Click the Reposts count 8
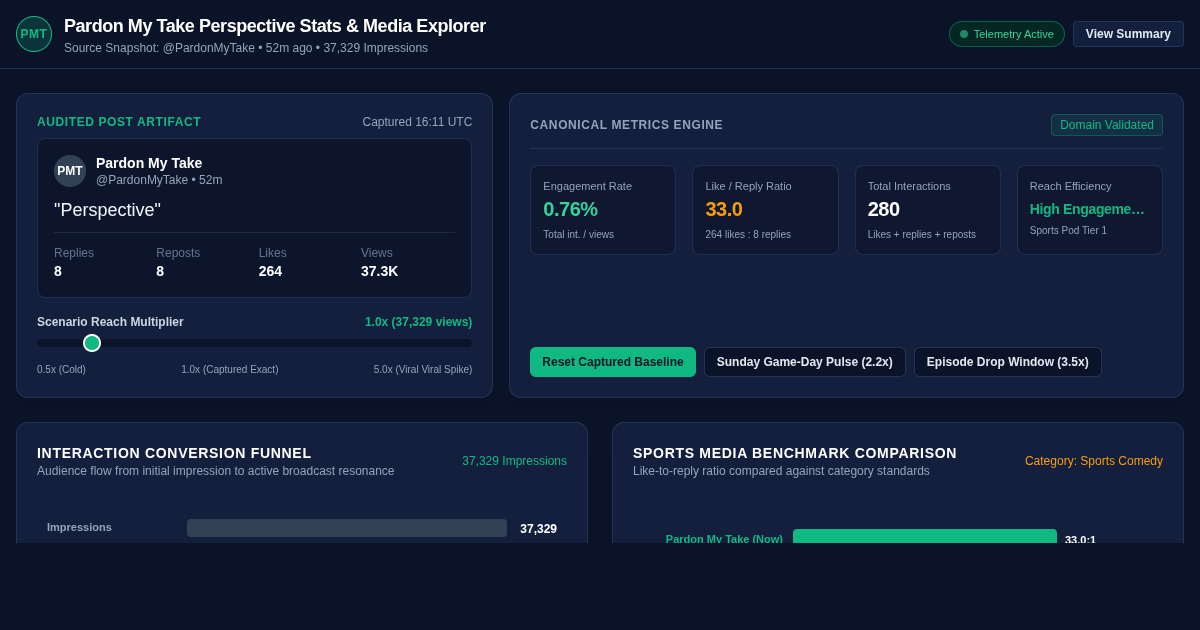The image size is (1200, 630). tap(160, 271)
